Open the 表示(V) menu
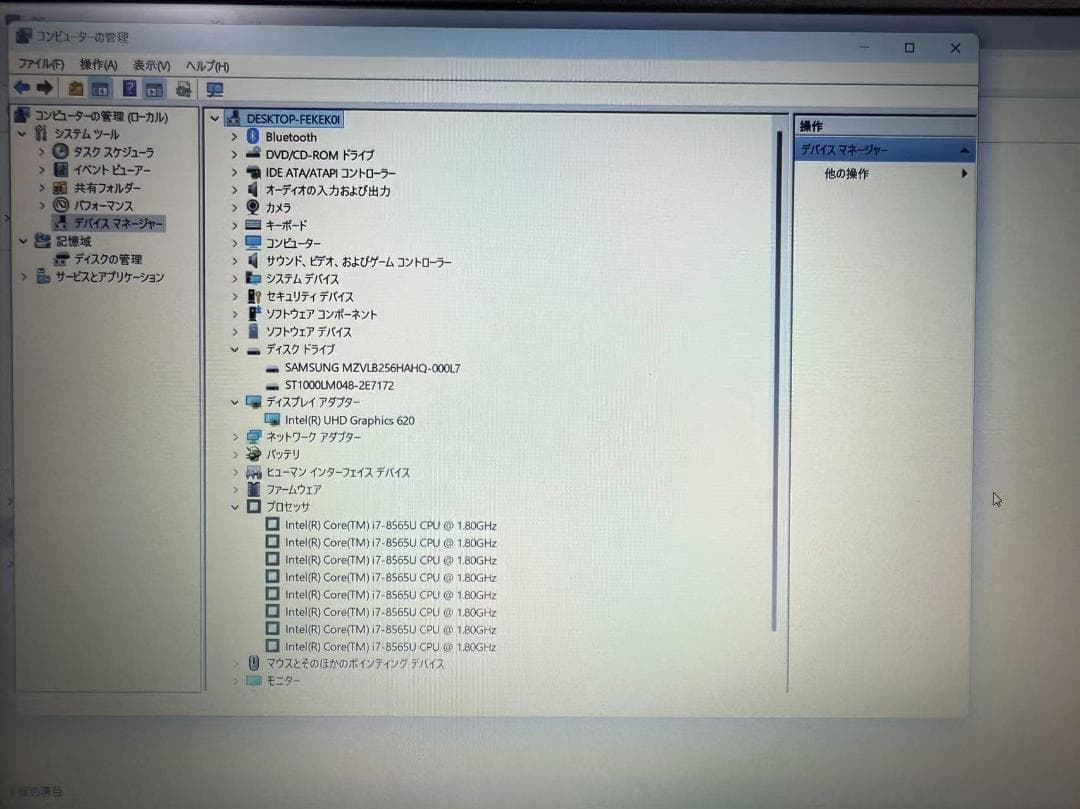This screenshot has height=809, width=1080. click(x=151, y=65)
